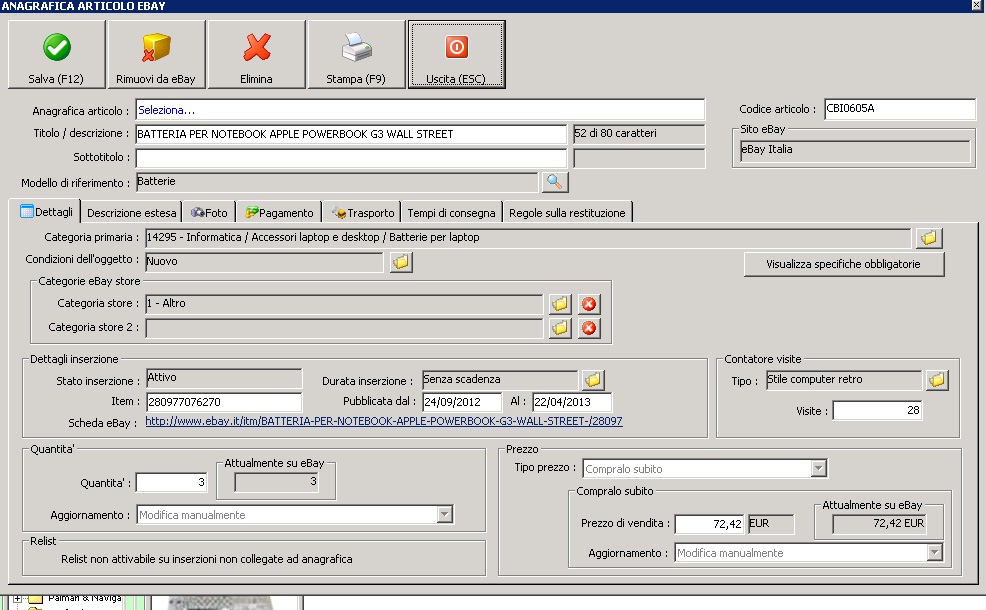Viewport: 986px width, 610px height.
Task: Open folder picker for Condizioni dell'oggetto
Action: tap(401, 262)
